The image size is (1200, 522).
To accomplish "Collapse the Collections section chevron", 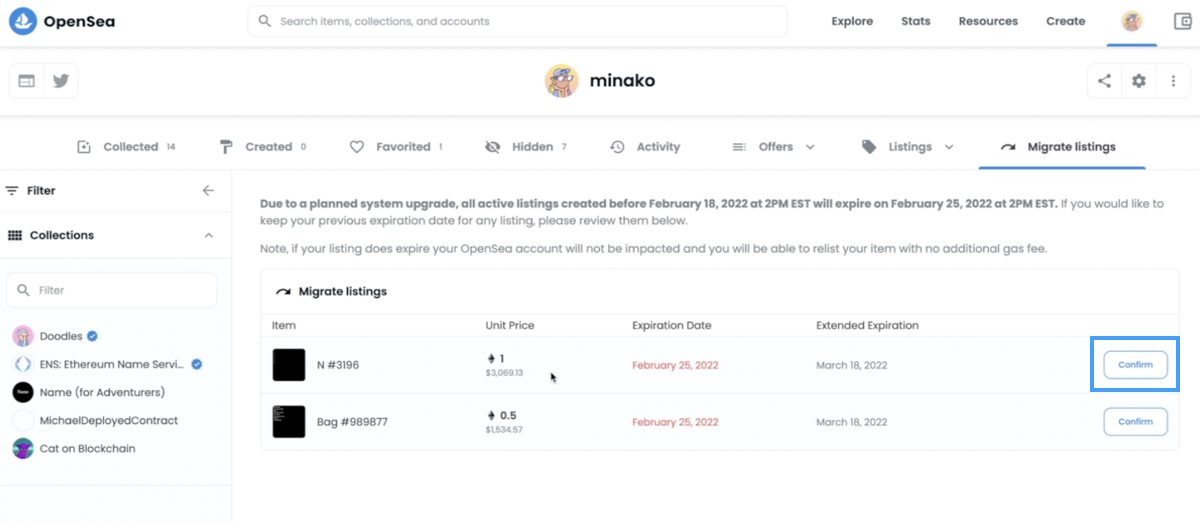I will click(x=208, y=235).
